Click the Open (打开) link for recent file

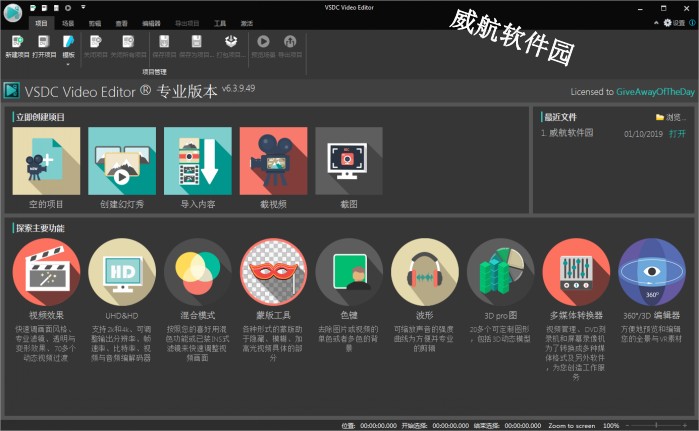point(677,132)
